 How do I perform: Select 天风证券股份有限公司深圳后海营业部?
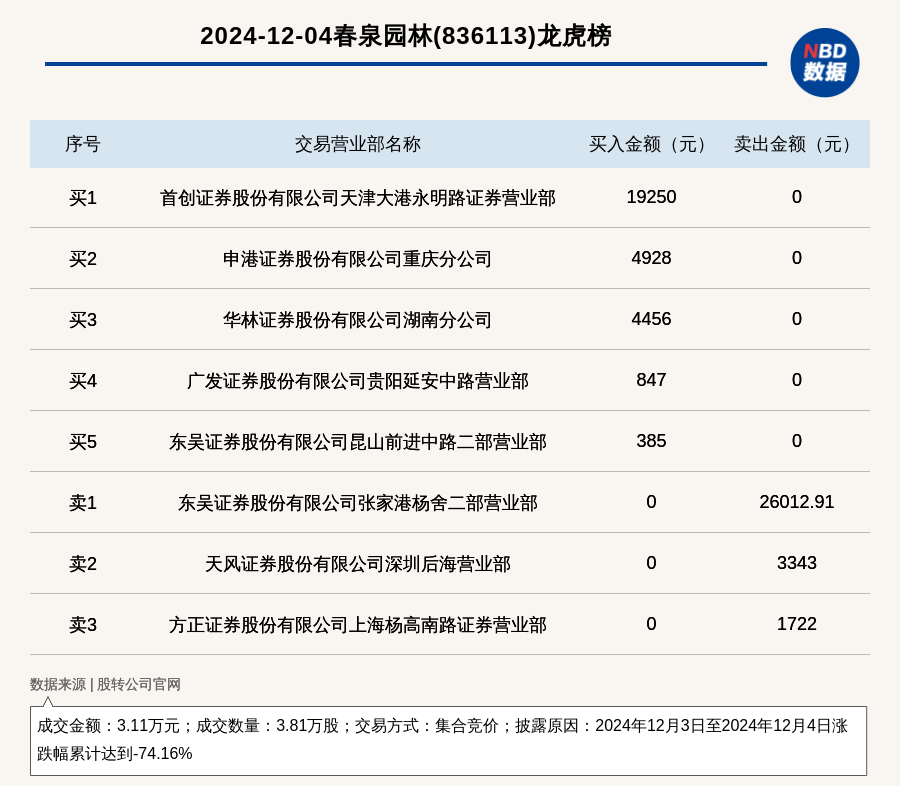pos(358,564)
